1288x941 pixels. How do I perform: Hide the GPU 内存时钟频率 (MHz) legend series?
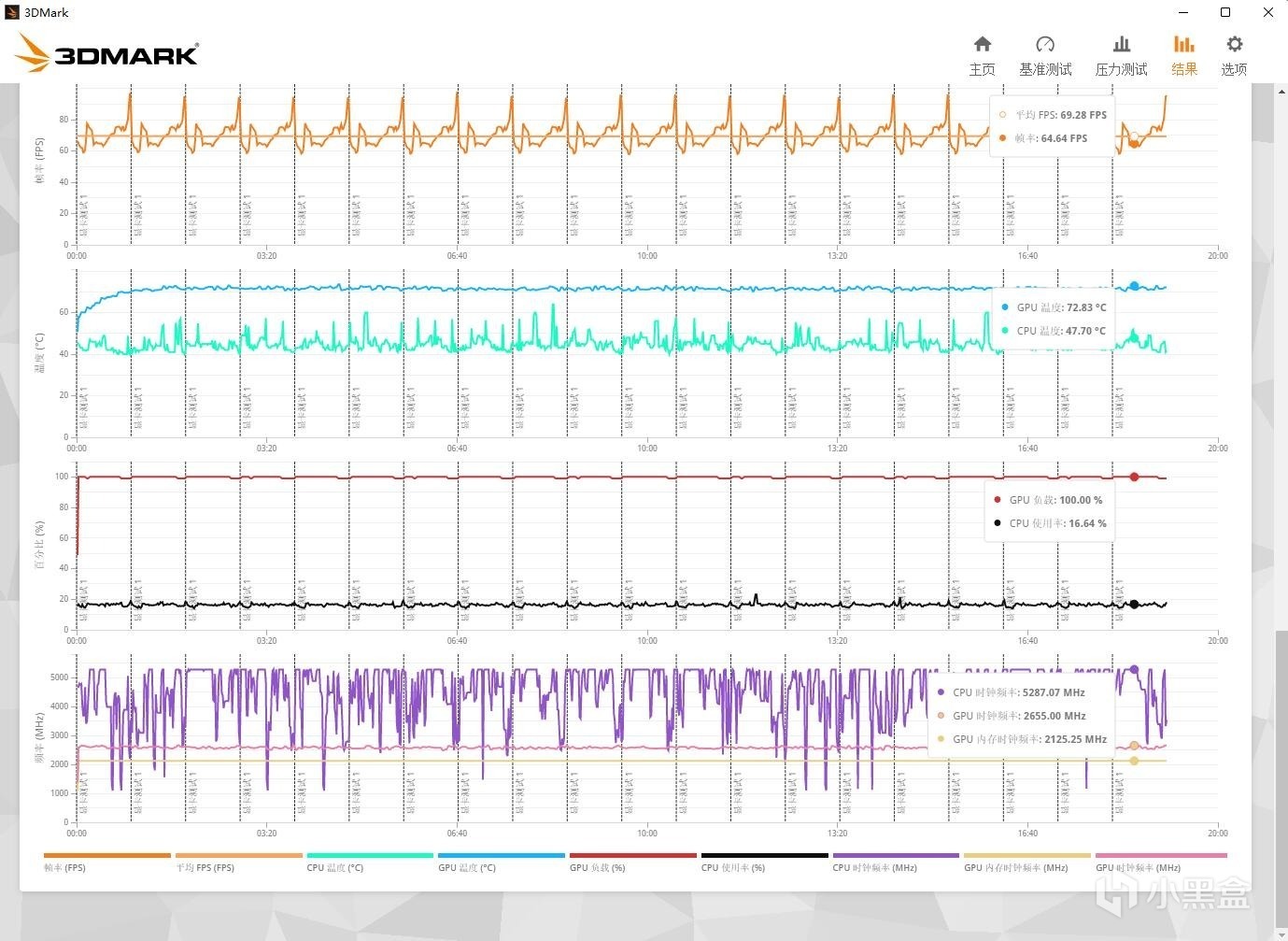pyautogui.click(x=1027, y=862)
